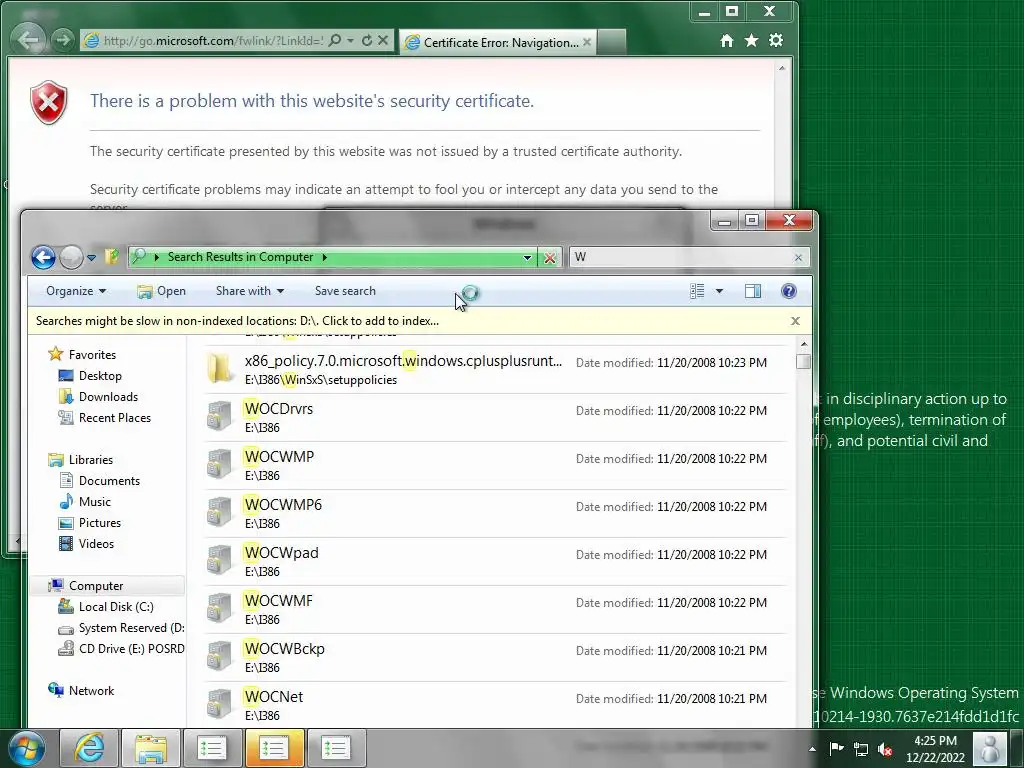Stop search with red X in address bar
The image size is (1024, 768).
coord(550,257)
